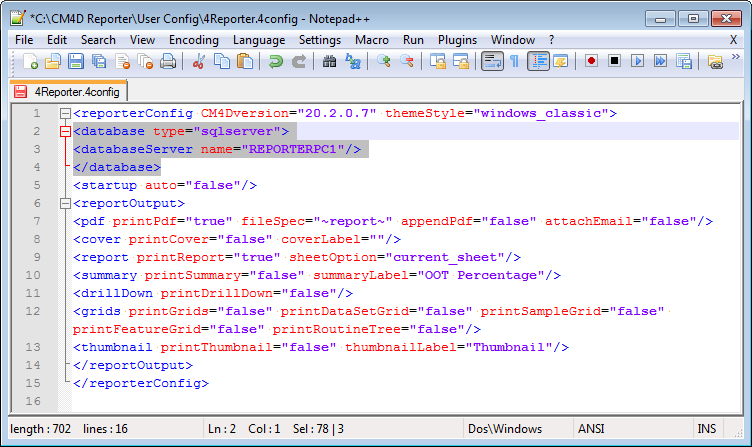
Task: Click the New file toolbar icon
Action: [x=31, y=61]
